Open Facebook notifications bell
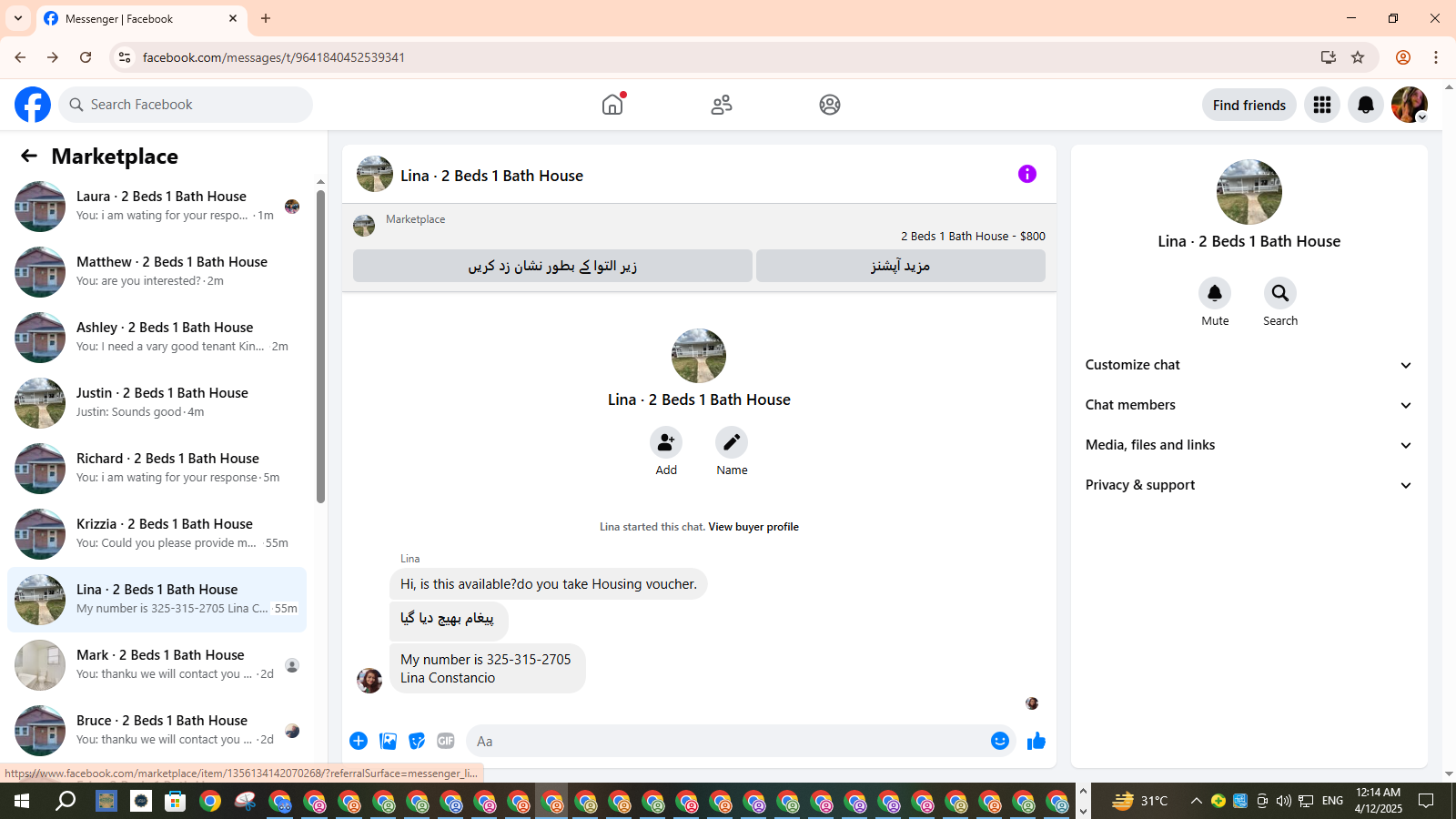Viewport: 1456px width, 819px height. coord(1366,105)
